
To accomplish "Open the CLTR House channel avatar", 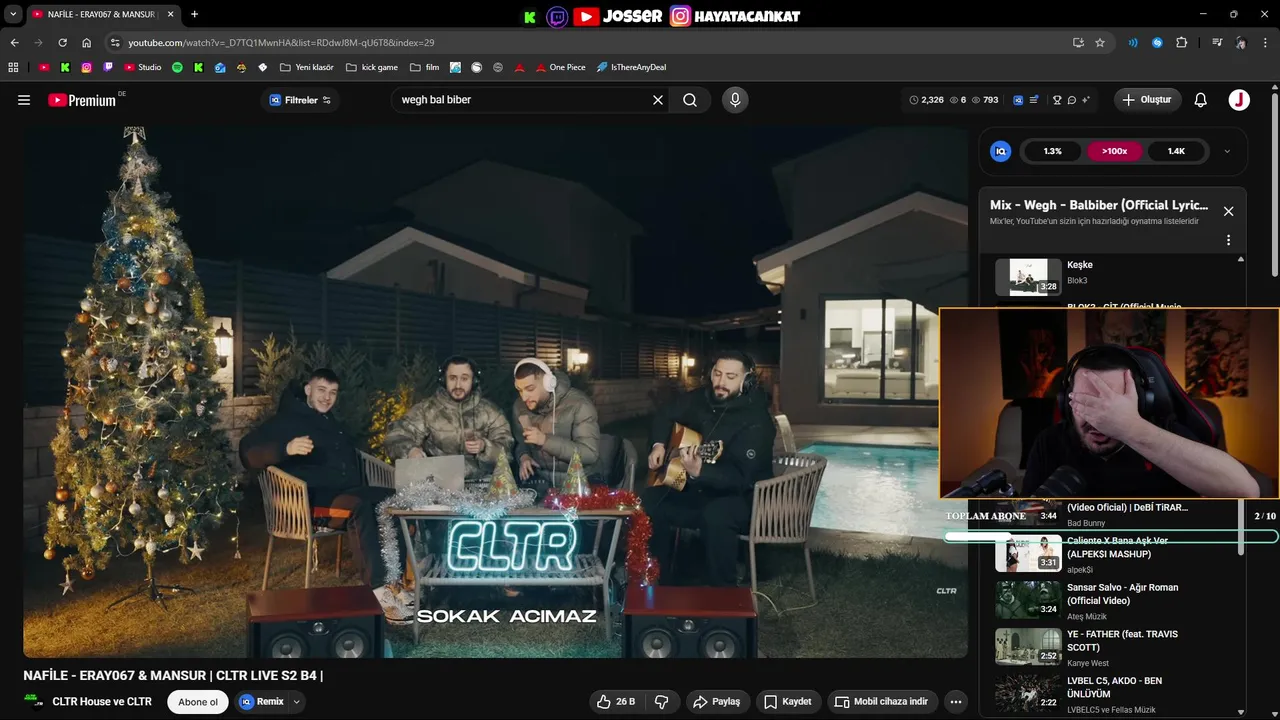I will 33,702.
